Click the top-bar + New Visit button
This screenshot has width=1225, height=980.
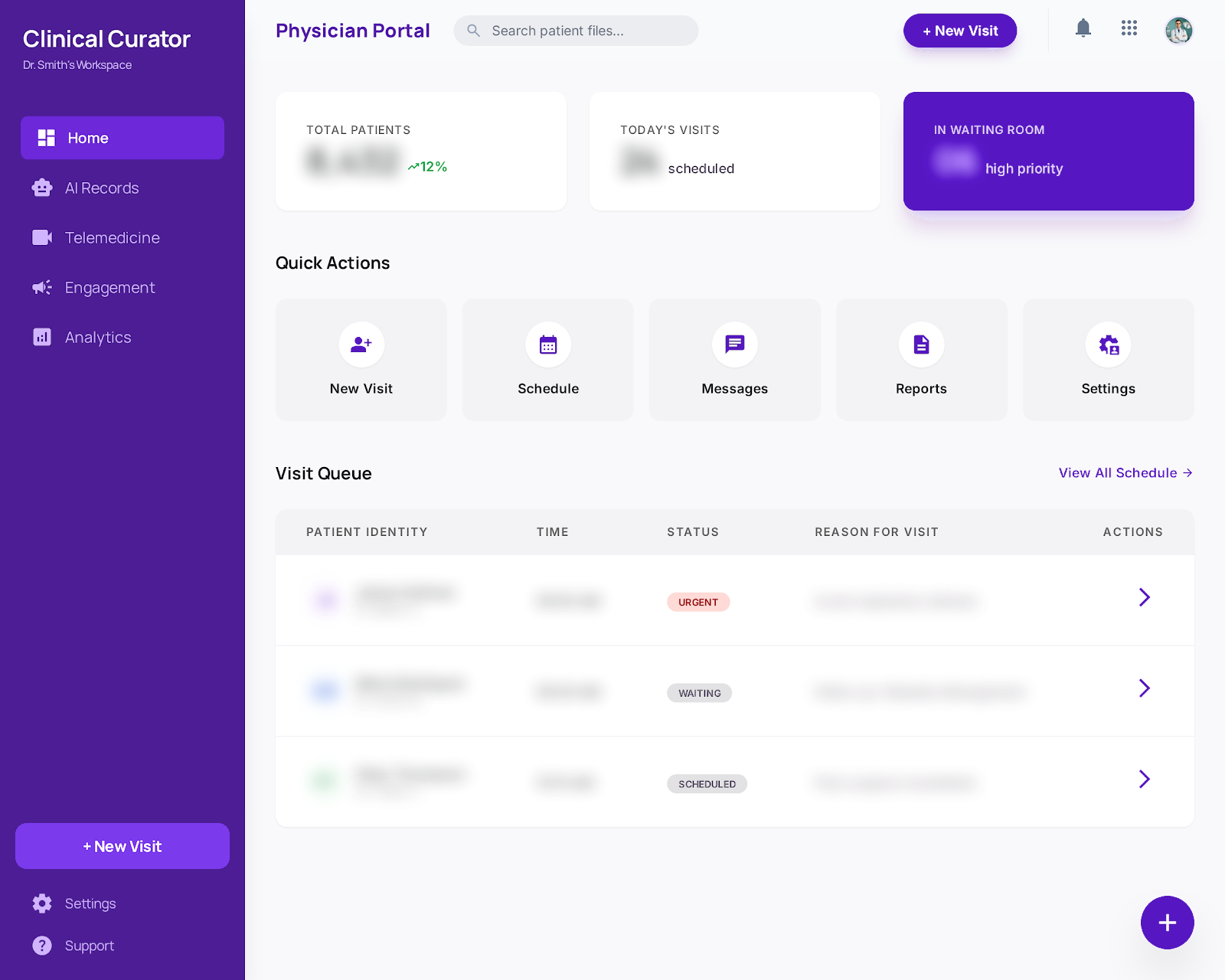(960, 31)
